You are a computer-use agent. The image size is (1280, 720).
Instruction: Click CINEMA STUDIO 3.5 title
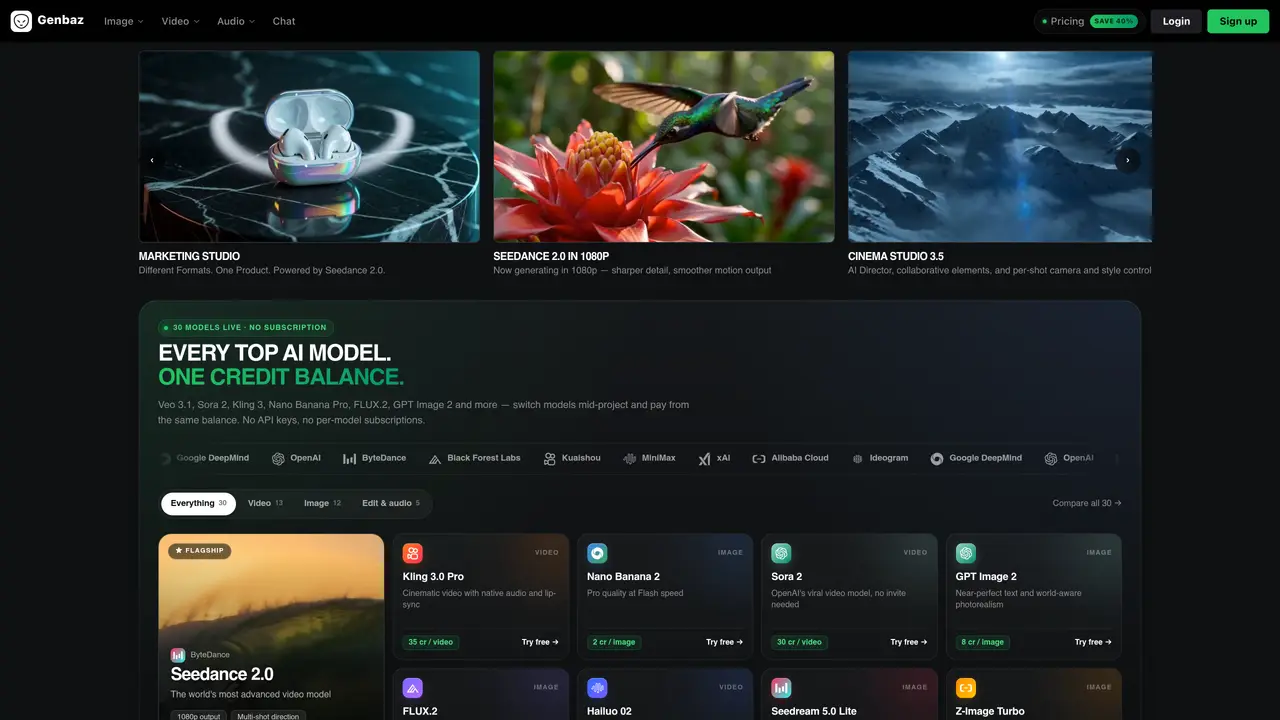[x=896, y=256]
